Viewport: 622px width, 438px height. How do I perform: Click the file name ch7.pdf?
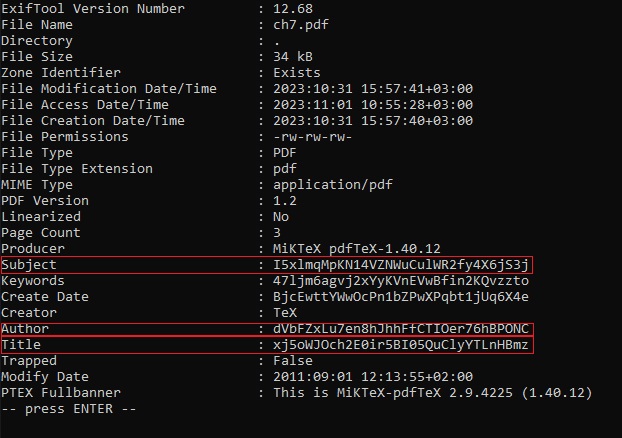pos(301,25)
